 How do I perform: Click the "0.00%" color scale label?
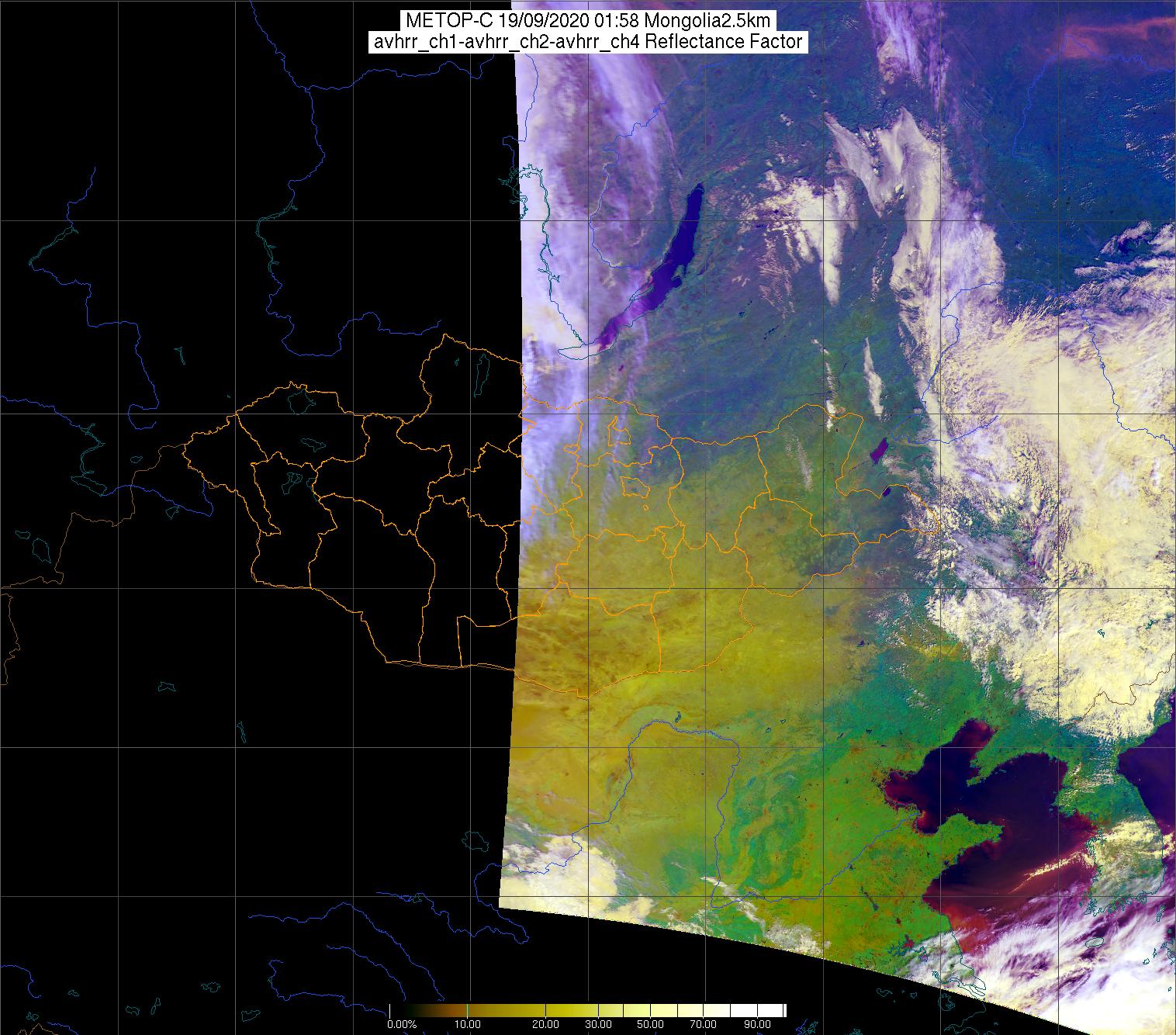402,1024
